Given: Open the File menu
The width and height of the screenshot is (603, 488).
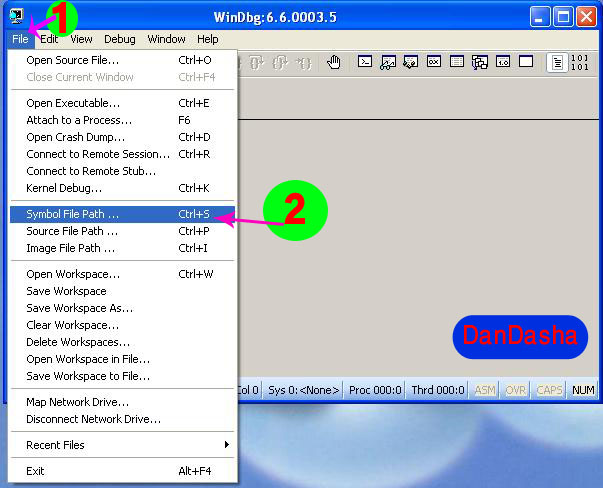Looking at the screenshot, I should [20, 39].
